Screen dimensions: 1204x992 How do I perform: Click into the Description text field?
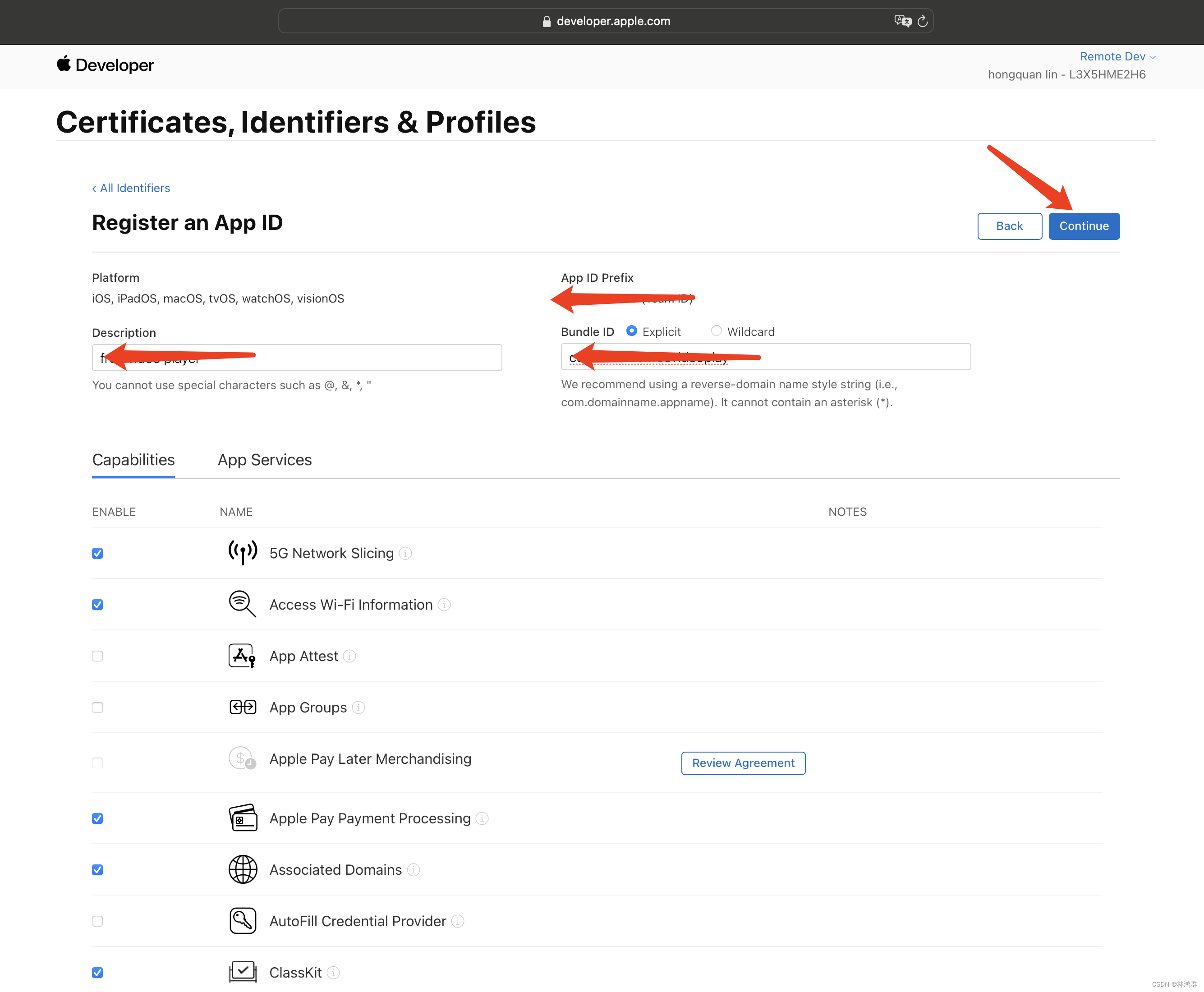pyautogui.click(x=297, y=358)
